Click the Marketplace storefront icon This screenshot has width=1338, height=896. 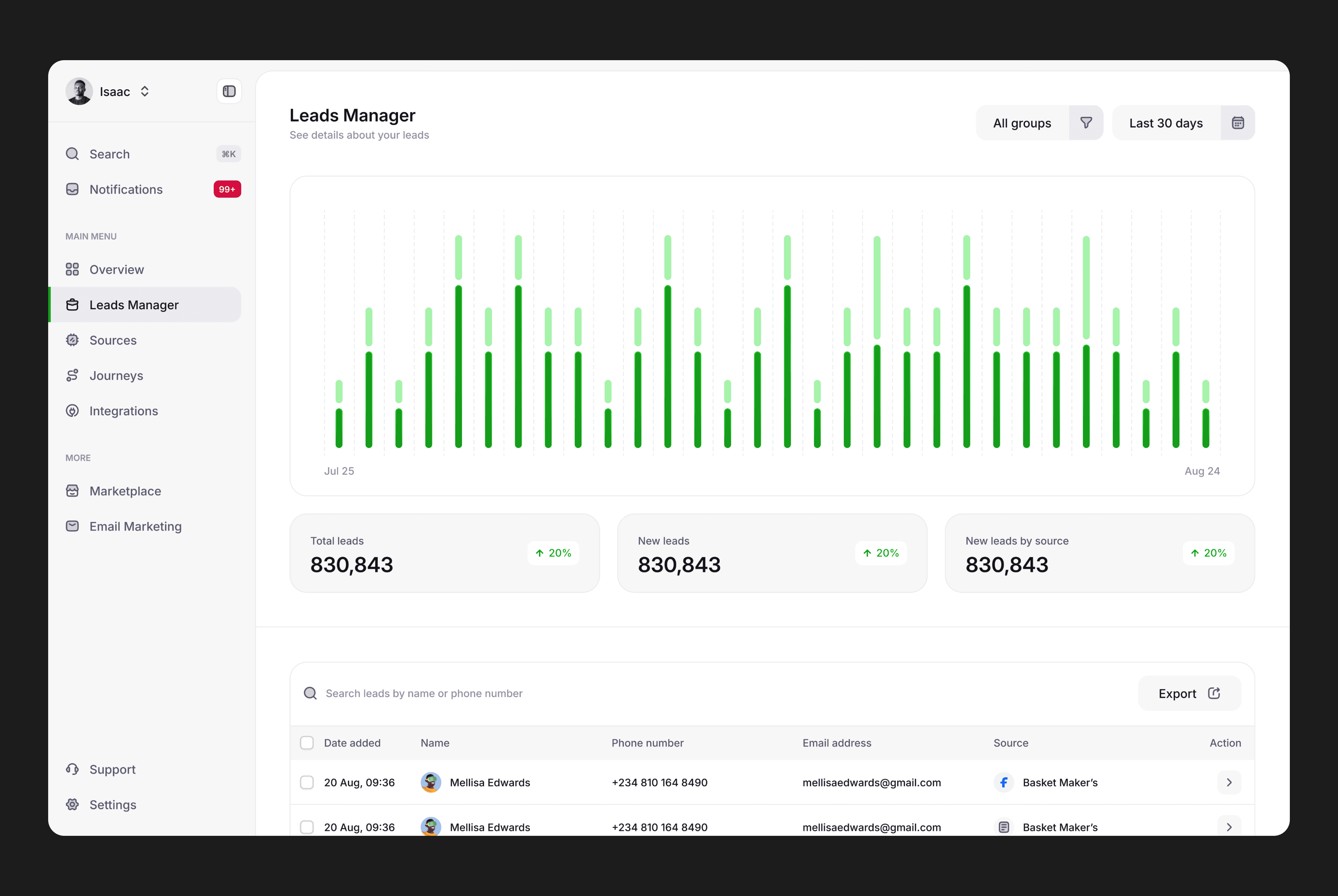[x=72, y=491]
